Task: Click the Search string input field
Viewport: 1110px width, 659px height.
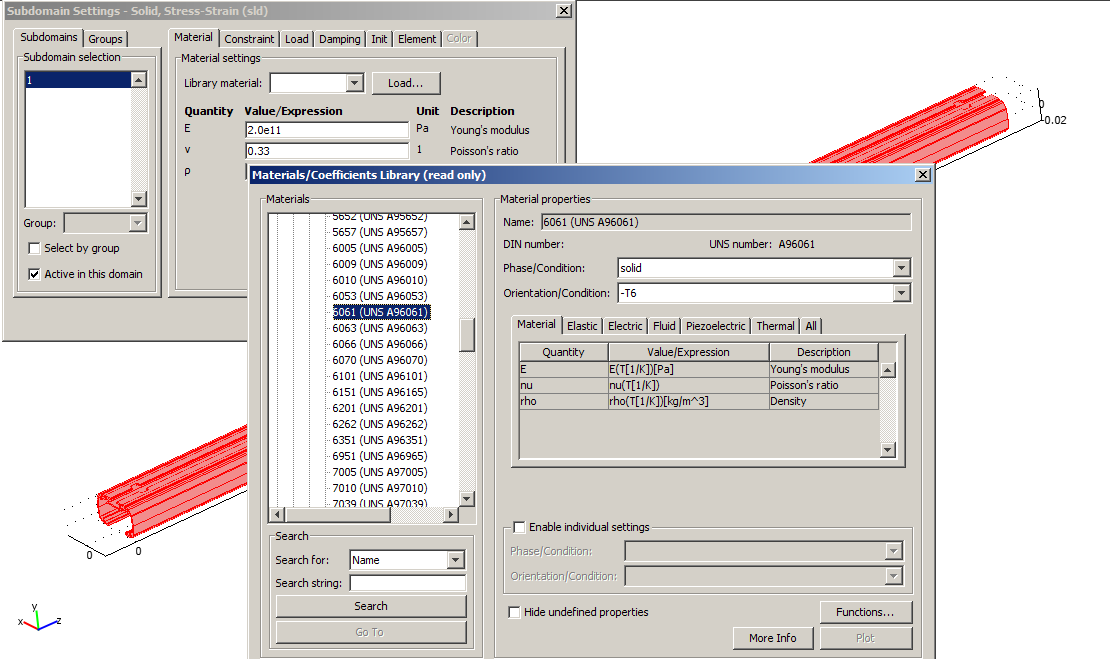Action: (408, 583)
